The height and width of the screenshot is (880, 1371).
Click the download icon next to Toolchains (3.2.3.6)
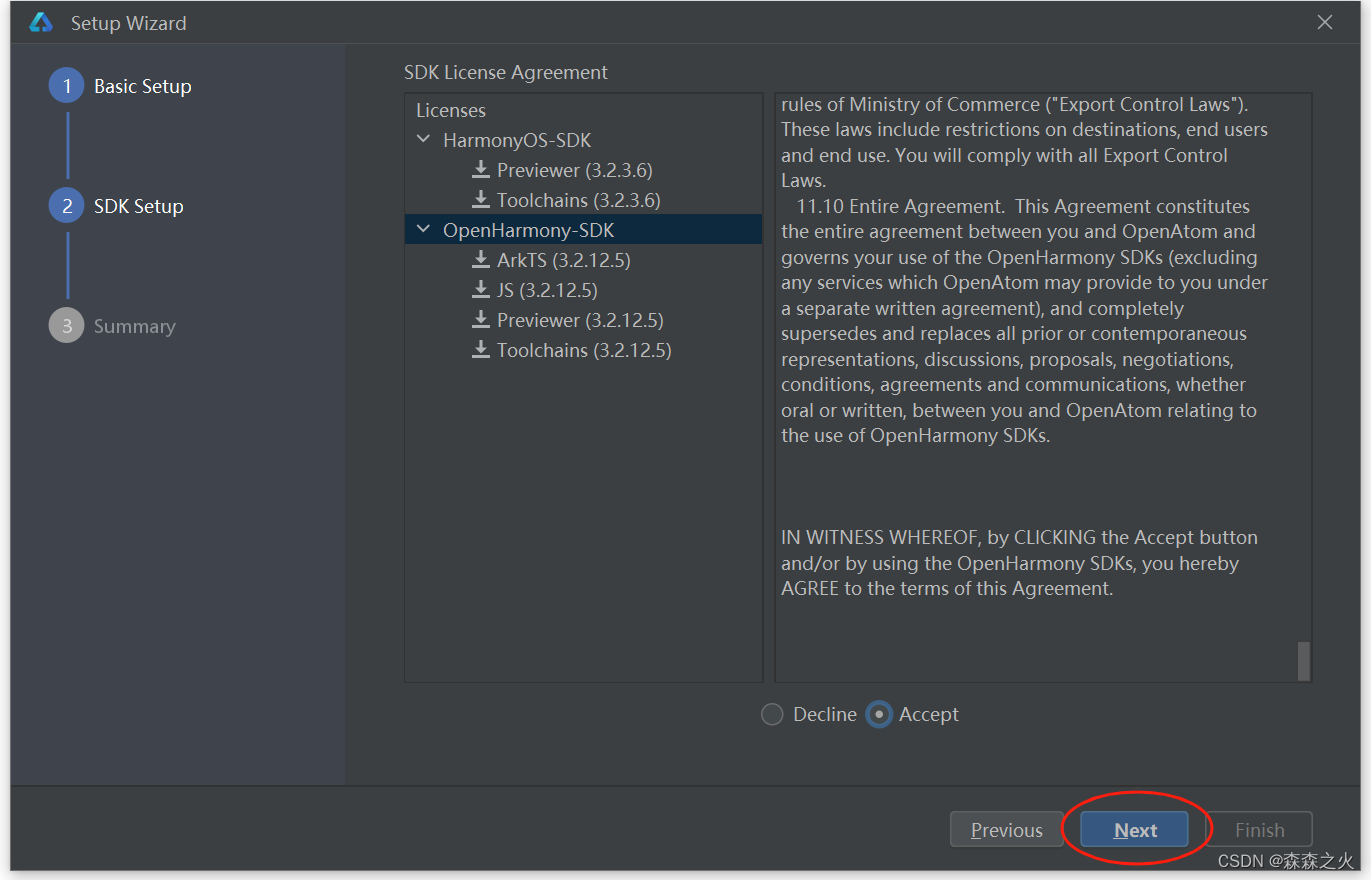click(481, 200)
